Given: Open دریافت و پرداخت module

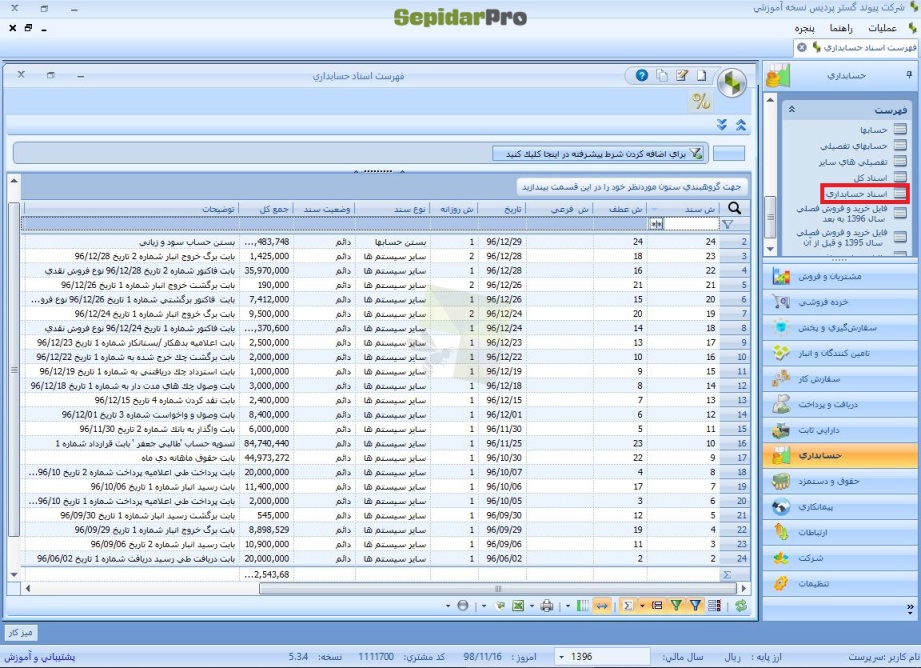Looking at the screenshot, I should pyautogui.click(x=841, y=404).
